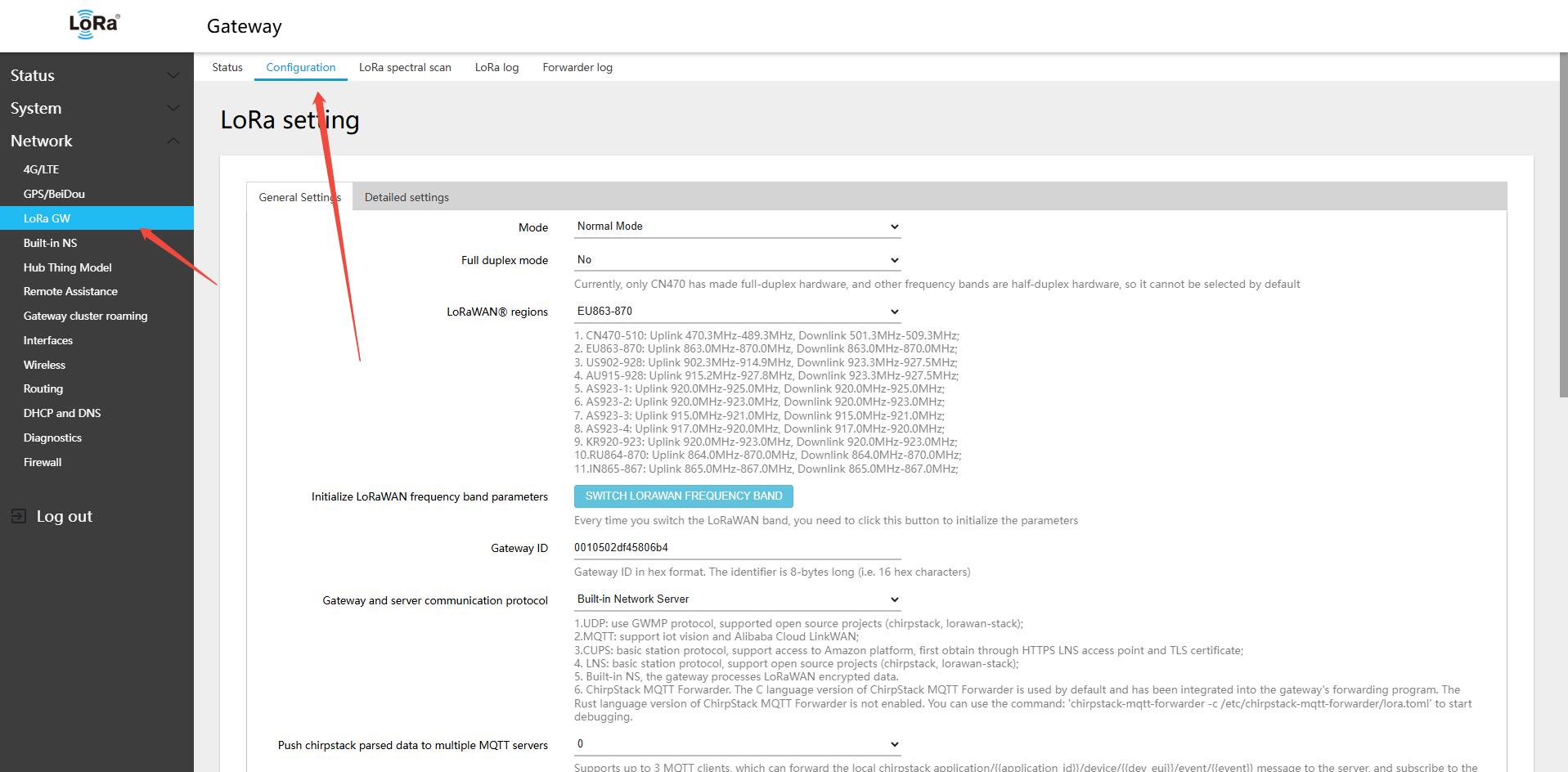Open the LoRaWAN regions dropdown
The width and height of the screenshot is (1568, 772).
736,312
